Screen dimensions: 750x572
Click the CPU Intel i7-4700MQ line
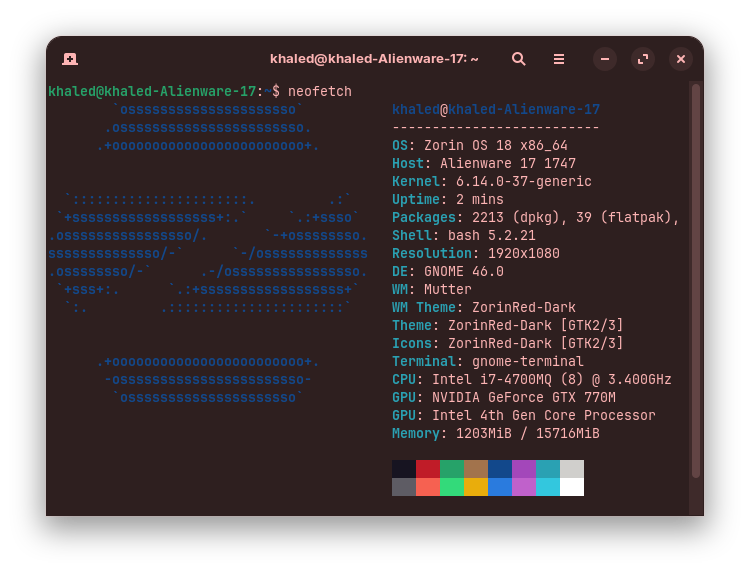(531, 379)
